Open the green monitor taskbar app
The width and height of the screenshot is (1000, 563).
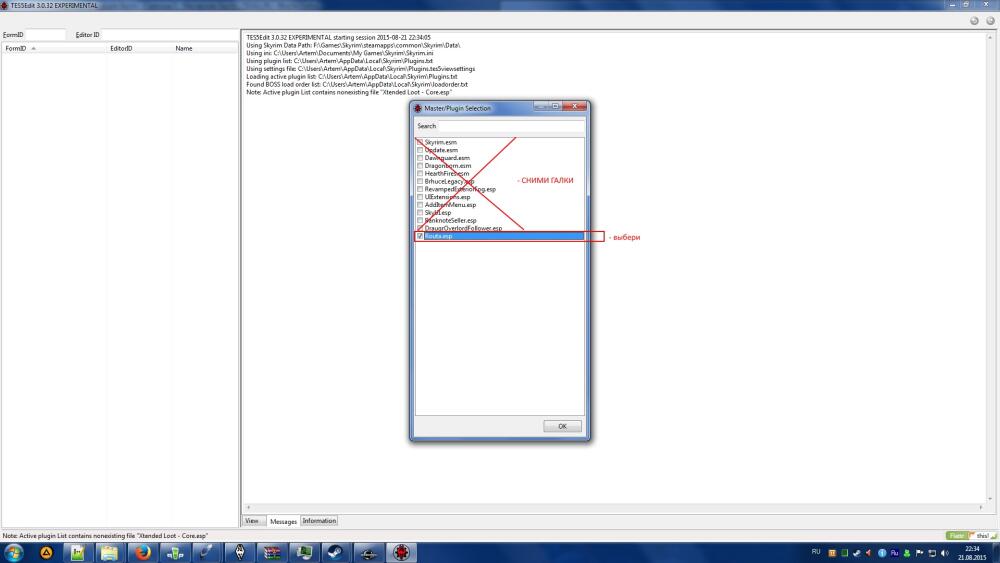tap(304, 552)
